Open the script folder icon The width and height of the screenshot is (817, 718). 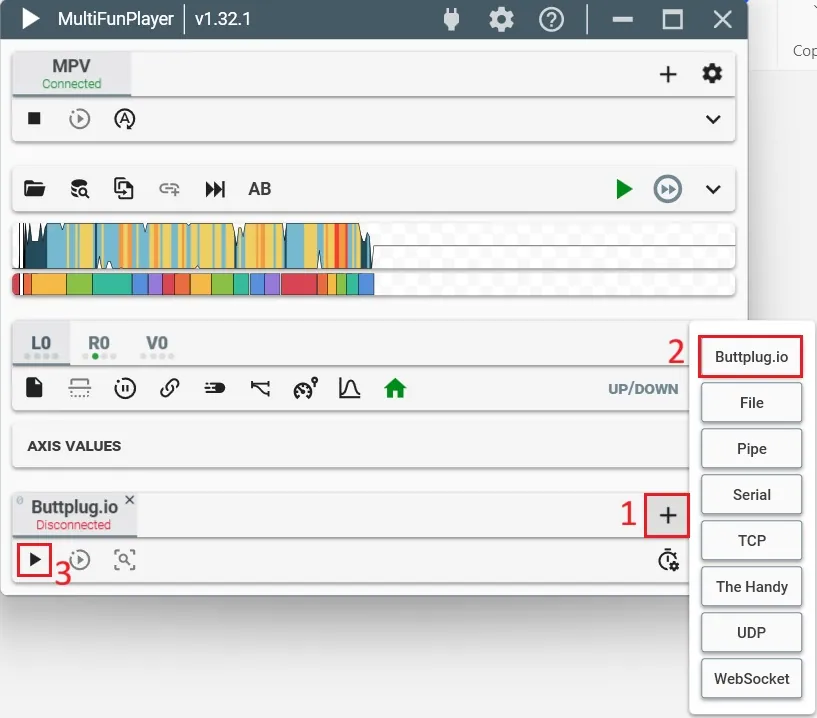[x=34, y=188]
